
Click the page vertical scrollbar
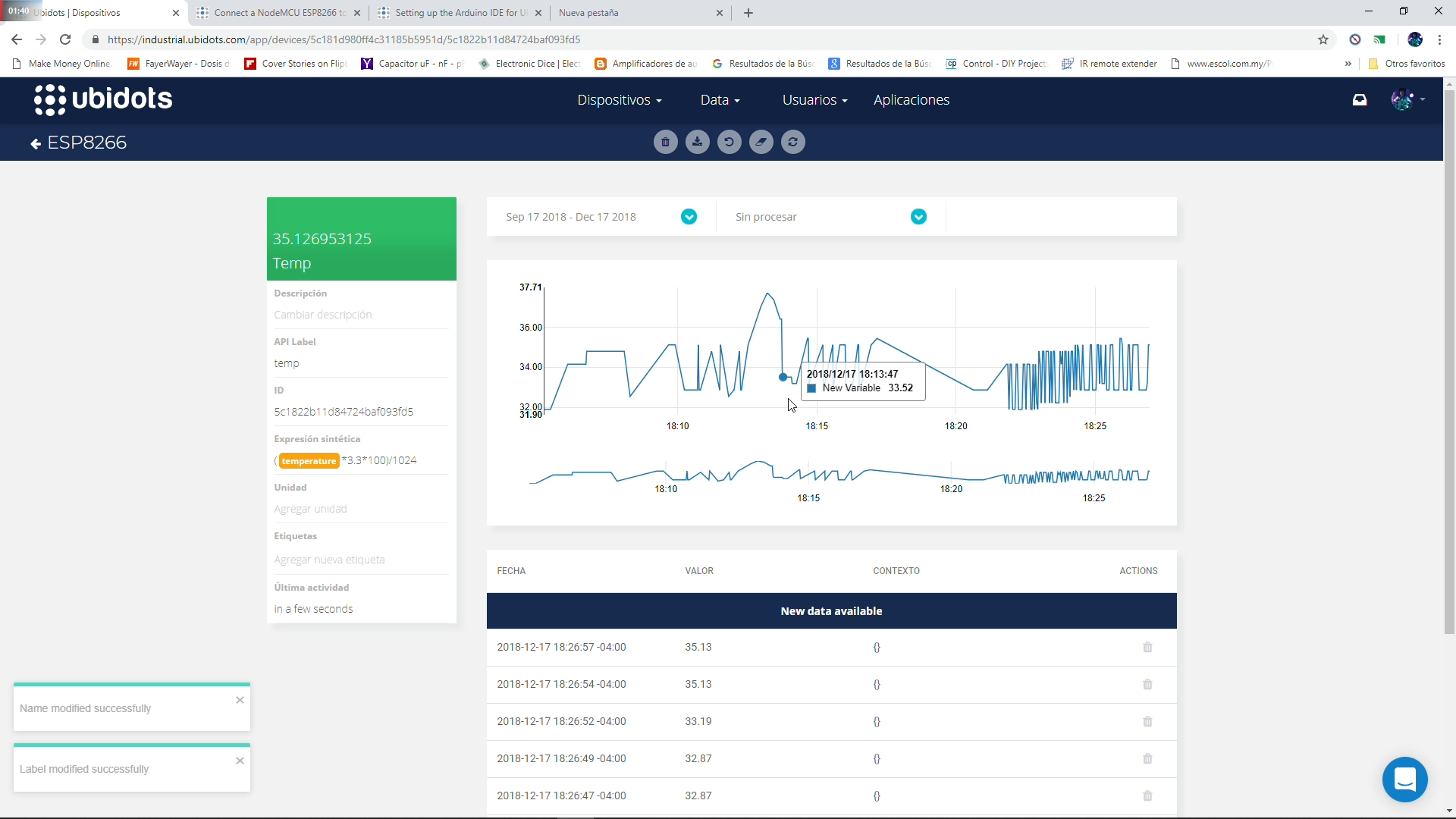tap(1449, 362)
